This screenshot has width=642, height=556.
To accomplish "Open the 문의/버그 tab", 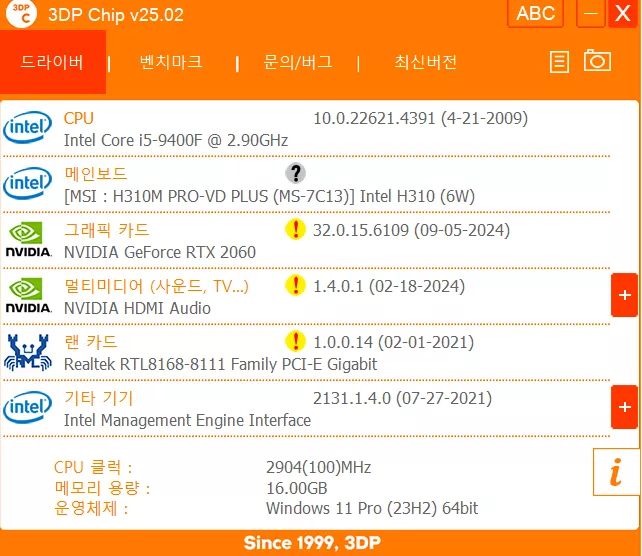I will [x=298, y=62].
